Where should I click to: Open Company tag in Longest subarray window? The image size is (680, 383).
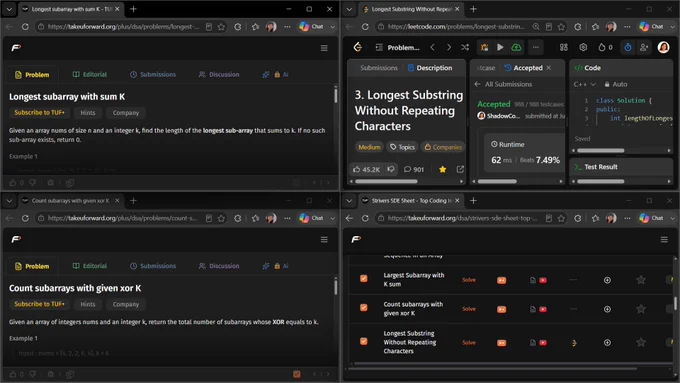tap(126, 113)
